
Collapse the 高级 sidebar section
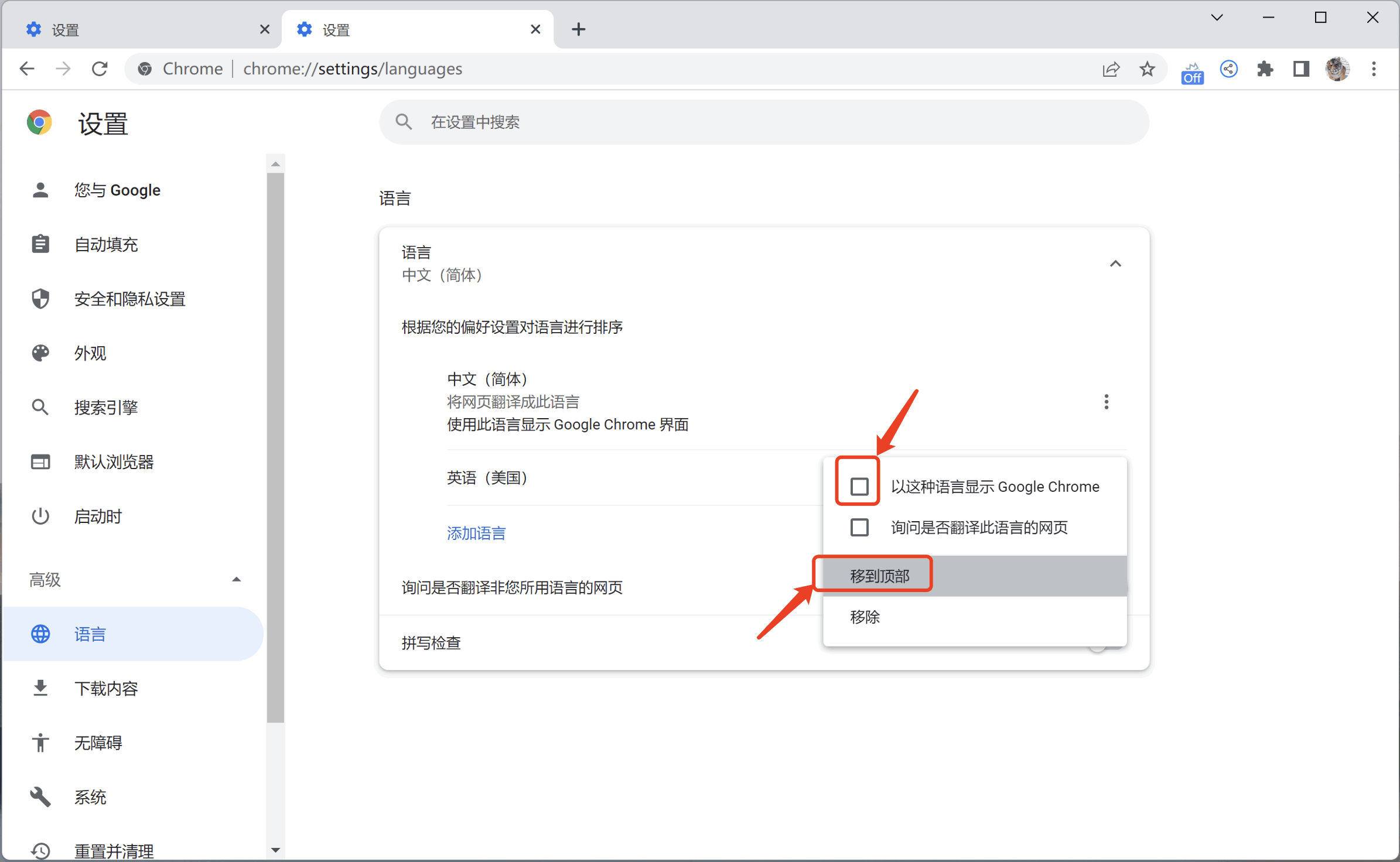click(236, 580)
